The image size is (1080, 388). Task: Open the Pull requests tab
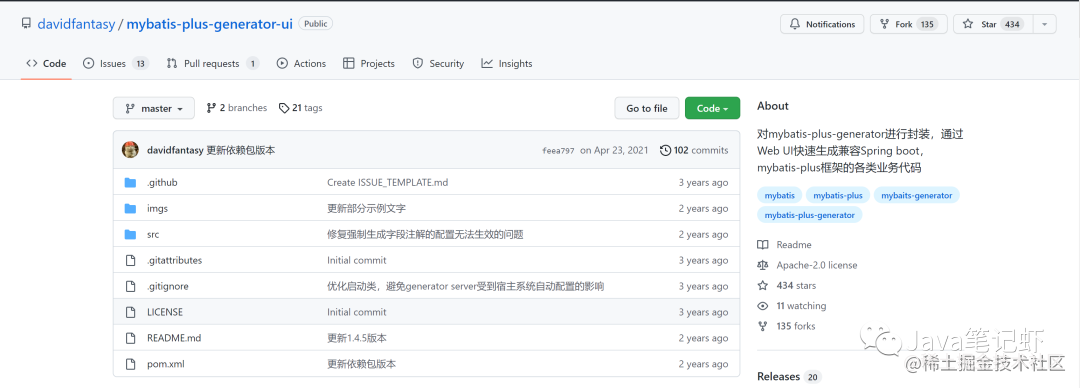[213, 63]
